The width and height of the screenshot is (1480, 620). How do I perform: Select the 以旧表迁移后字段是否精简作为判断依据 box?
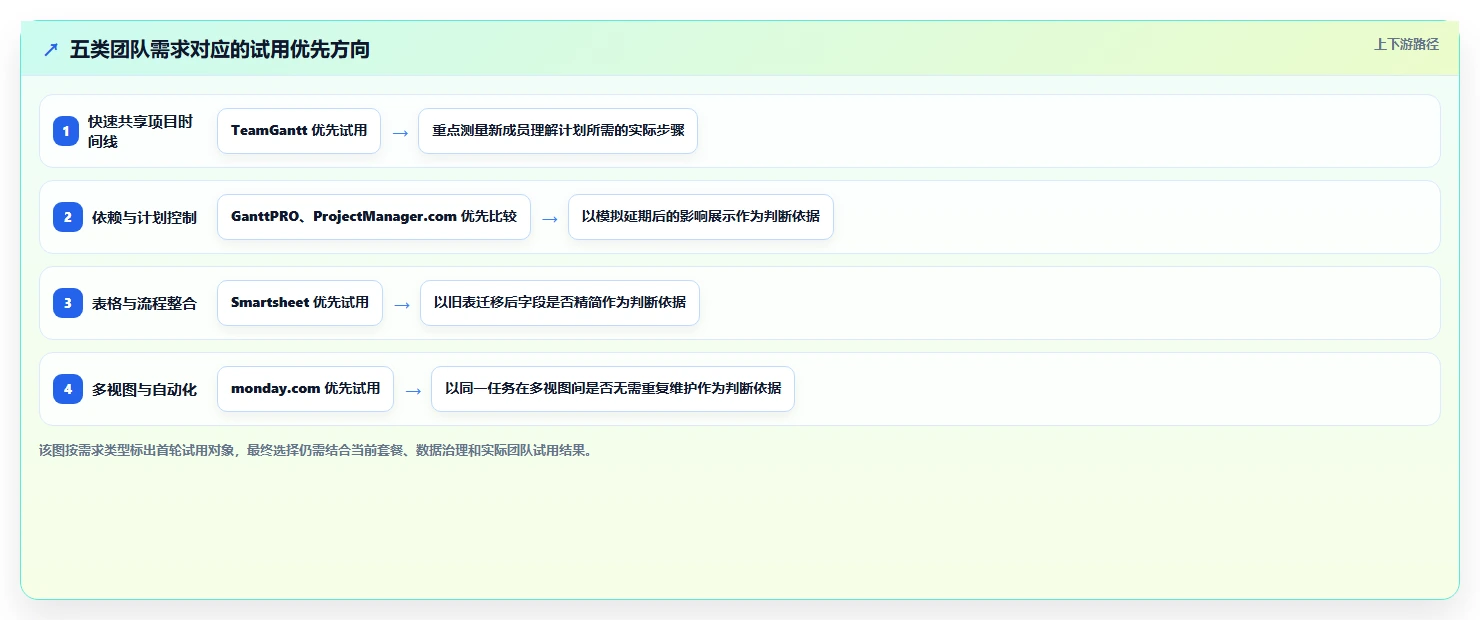pyautogui.click(x=560, y=303)
